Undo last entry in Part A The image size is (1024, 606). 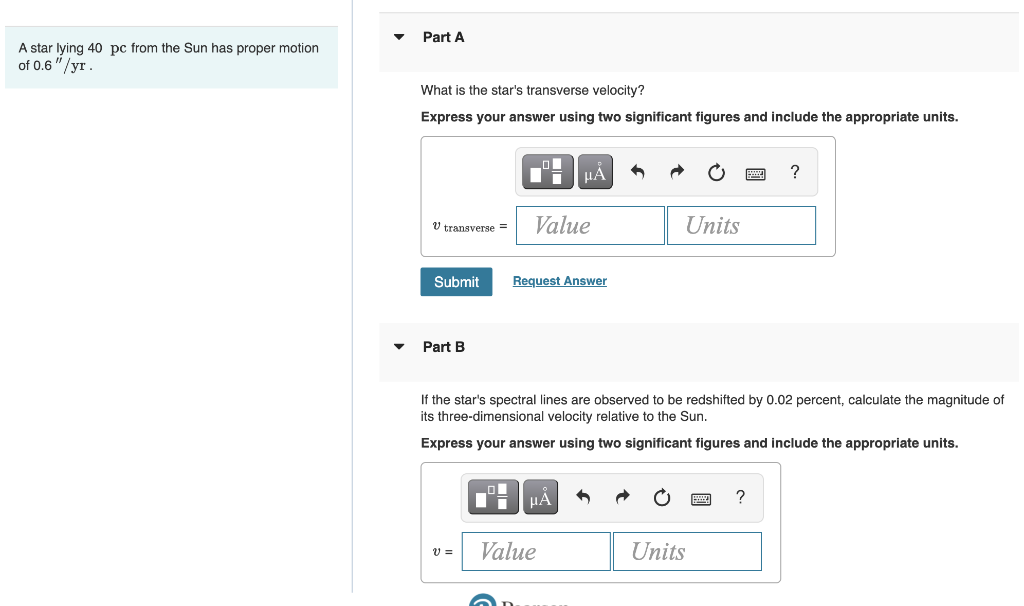point(637,172)
